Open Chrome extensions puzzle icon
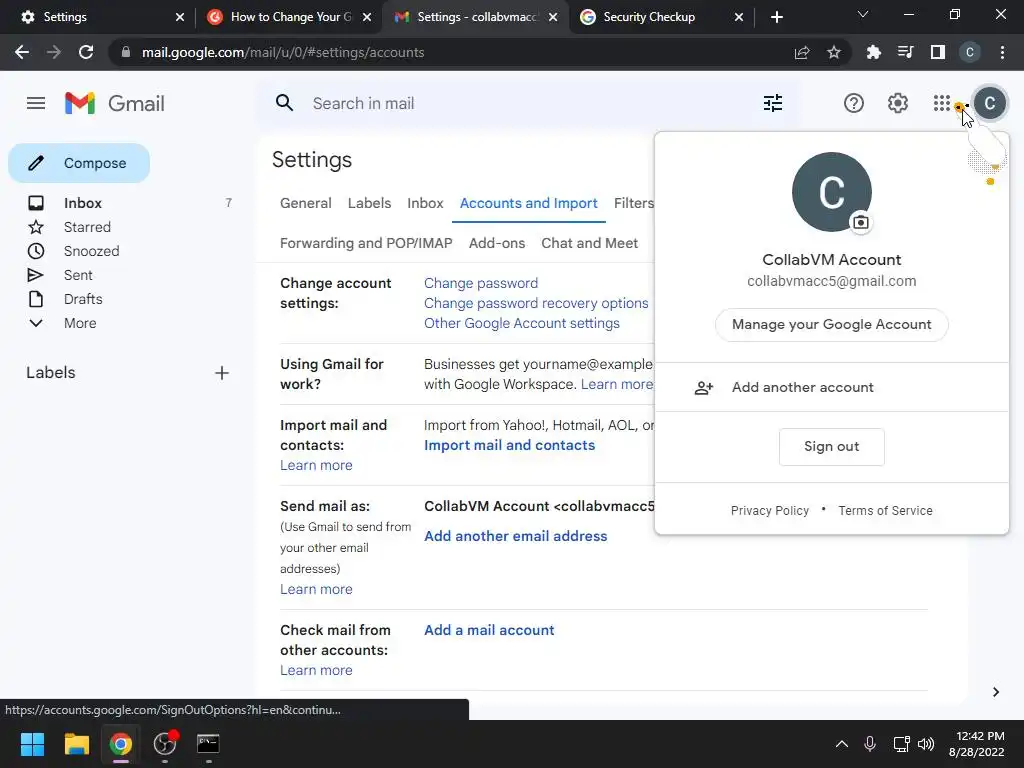Image resolution: width=1024 pixels, height=768 pixels. pyautogui.click(x=873, y=52)
